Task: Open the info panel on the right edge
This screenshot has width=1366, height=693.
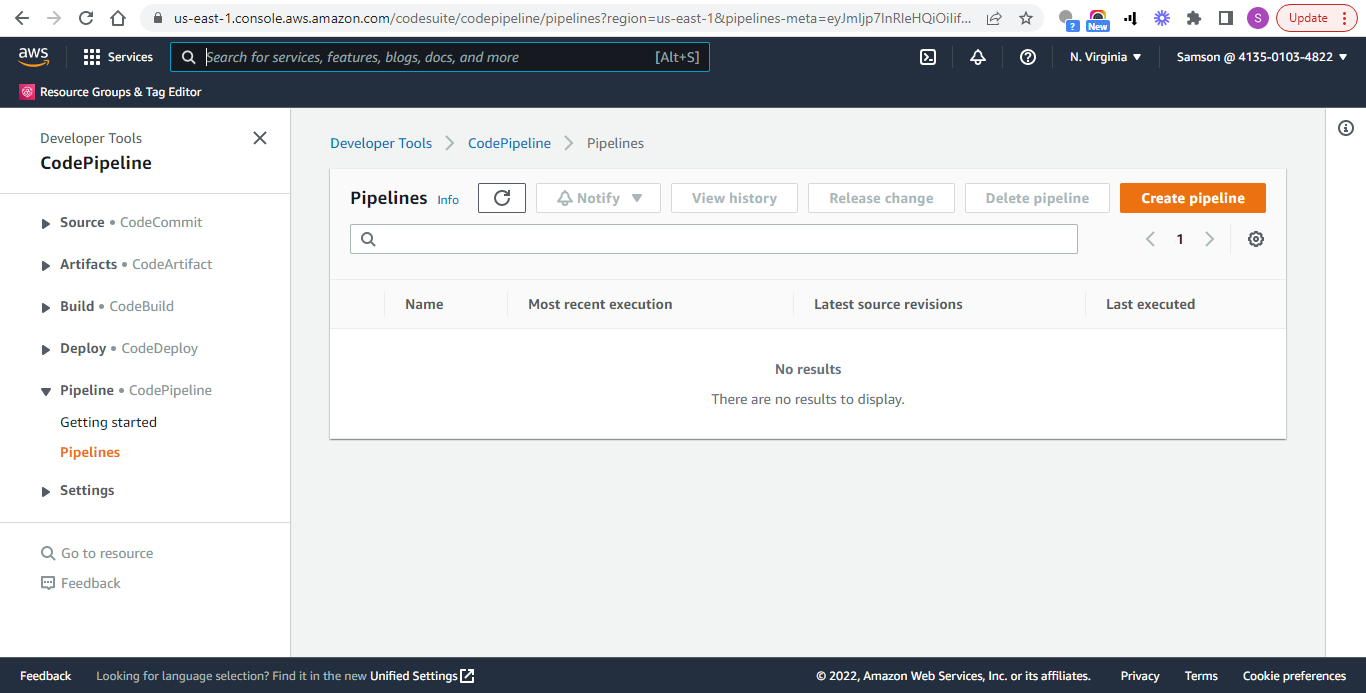Action: click(x=1345, y=128)
